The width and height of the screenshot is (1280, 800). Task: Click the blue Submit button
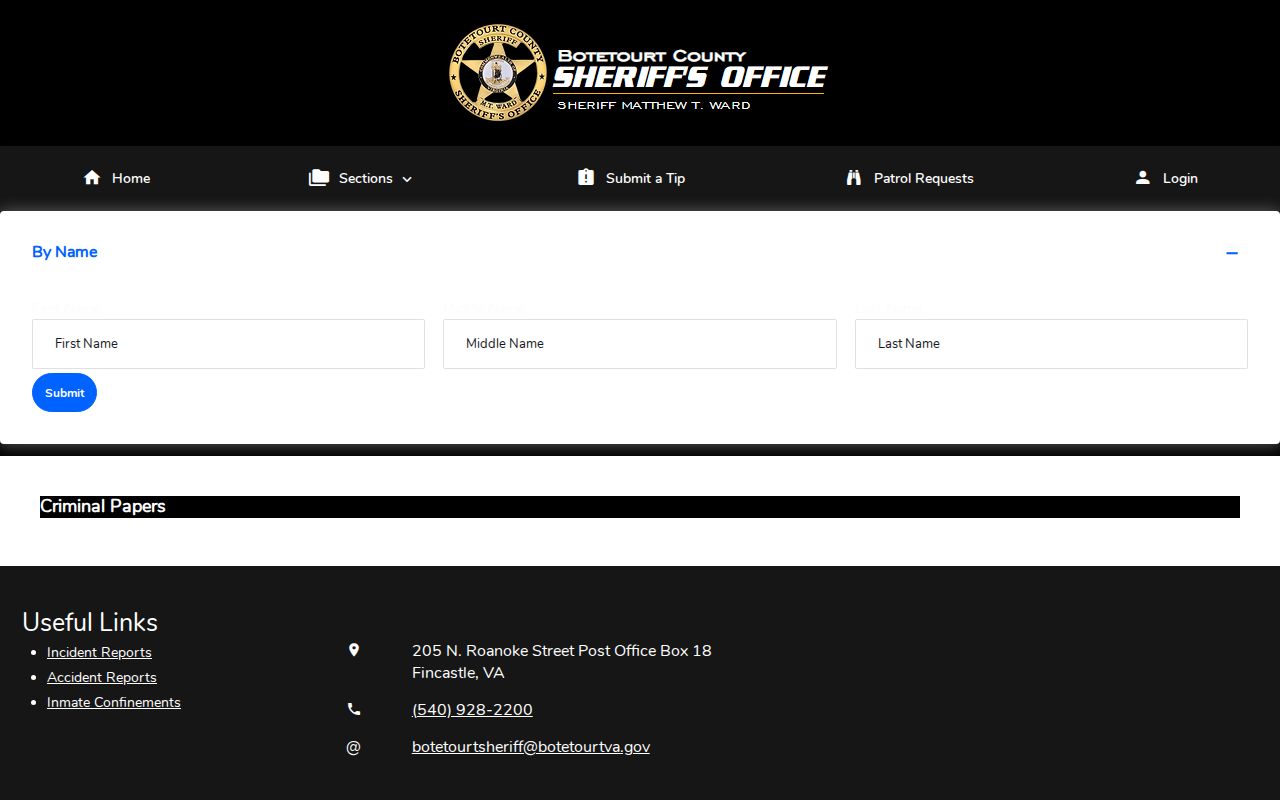64,393
